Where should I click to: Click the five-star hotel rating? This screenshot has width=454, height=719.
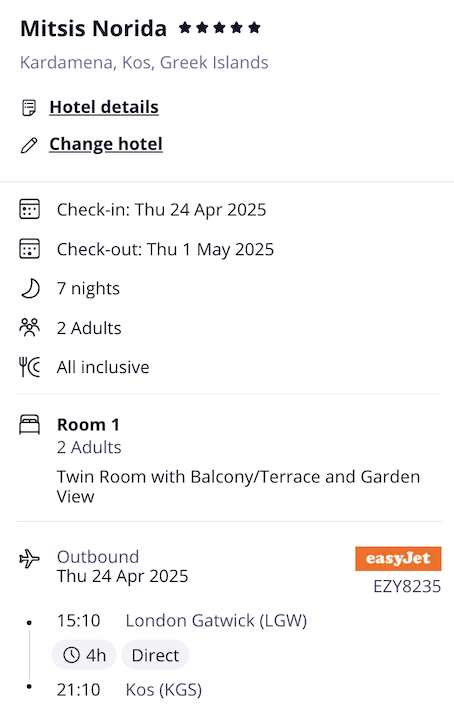coord(220,28)
